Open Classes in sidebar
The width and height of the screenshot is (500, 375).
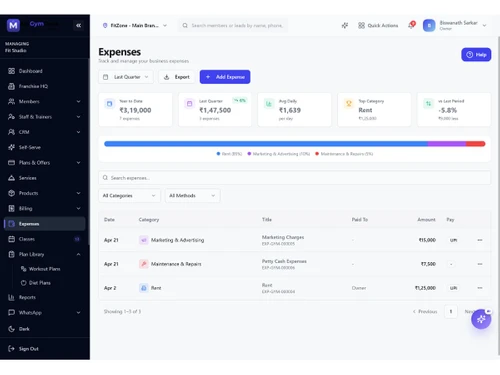[45, 239]
